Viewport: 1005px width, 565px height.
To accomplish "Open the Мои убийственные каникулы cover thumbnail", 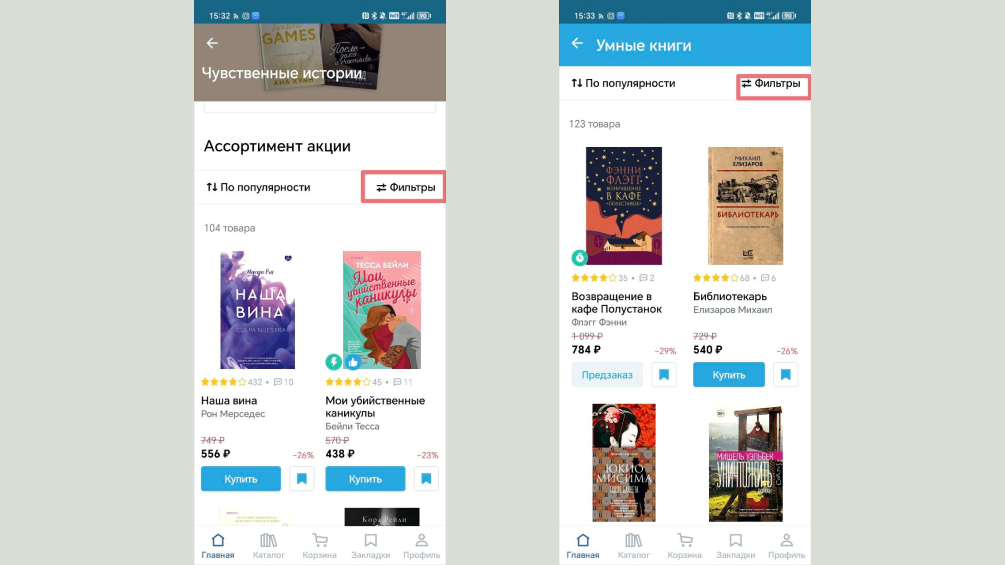I will 382,310.
